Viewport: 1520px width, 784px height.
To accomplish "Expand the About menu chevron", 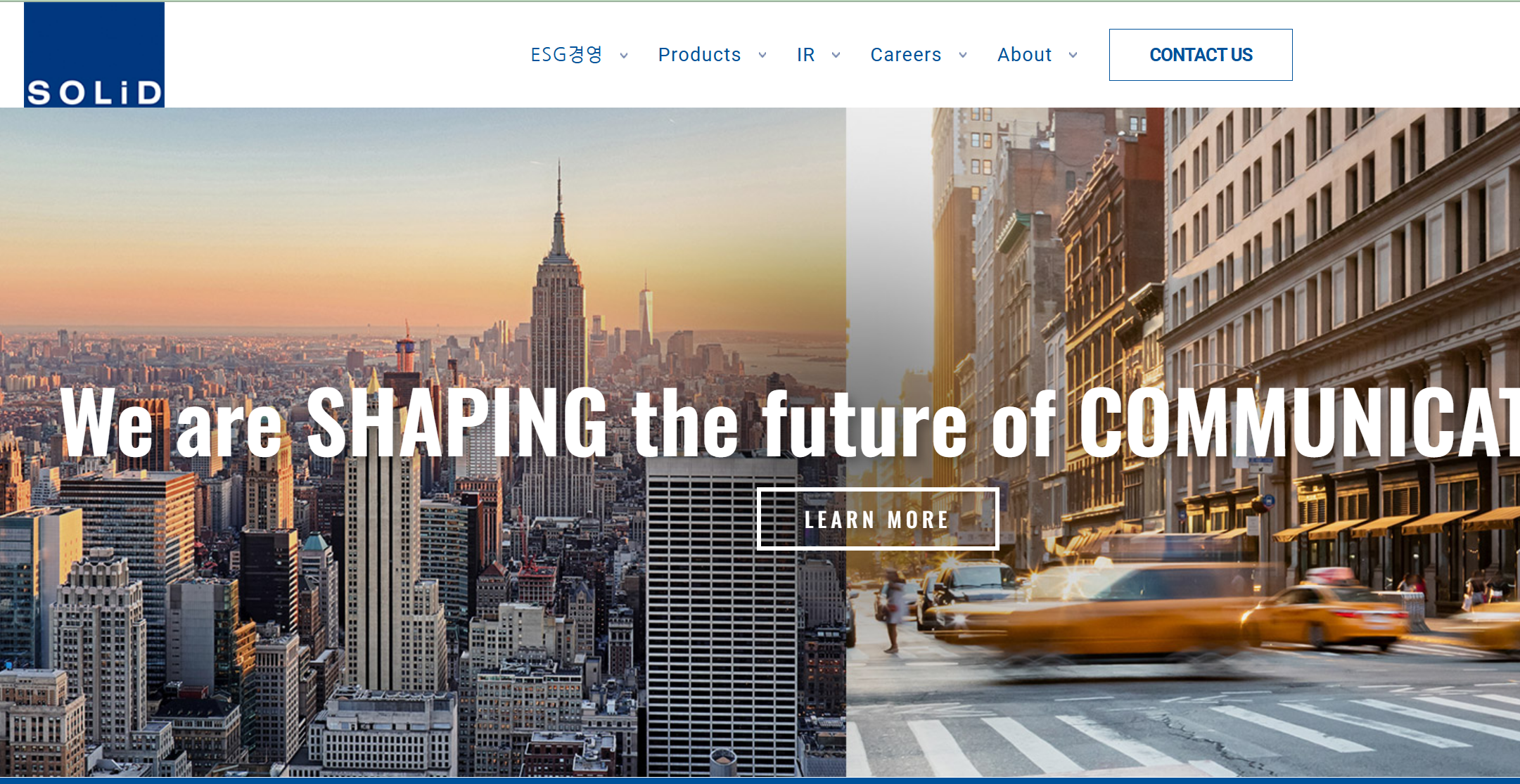I will 1073,56.
